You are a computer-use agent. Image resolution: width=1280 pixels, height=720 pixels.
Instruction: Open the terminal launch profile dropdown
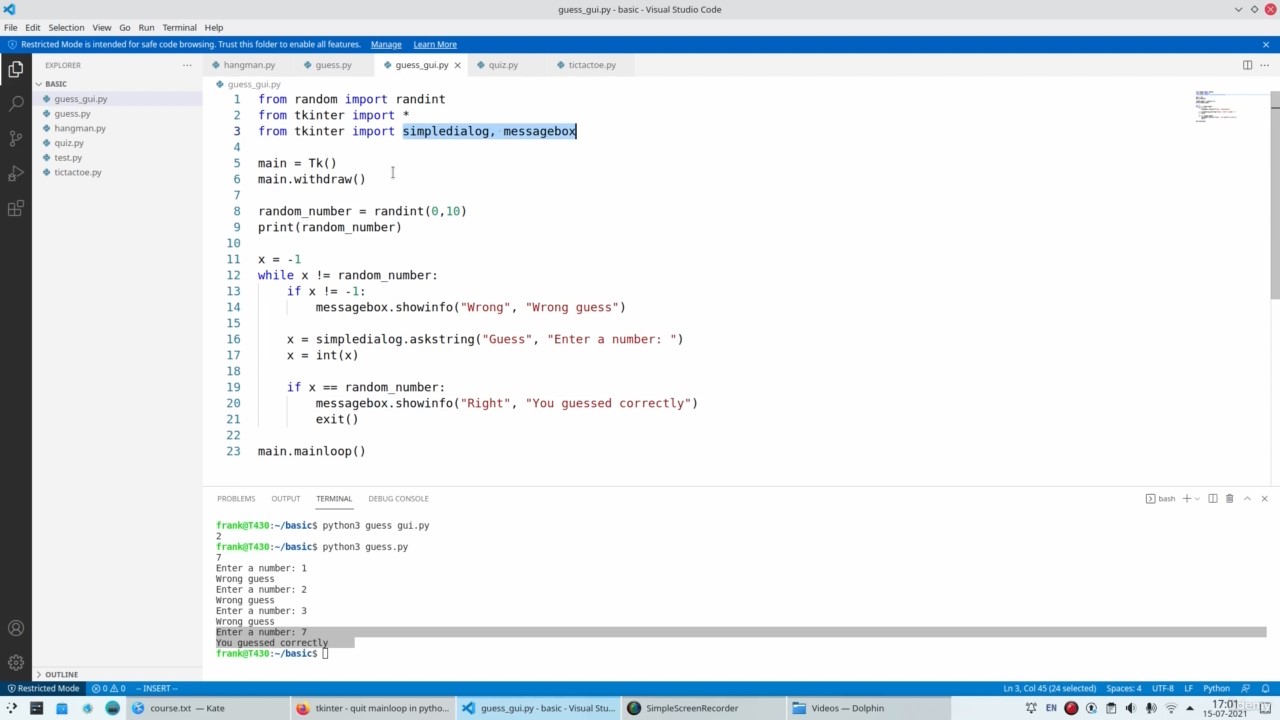pos(1197,498)
